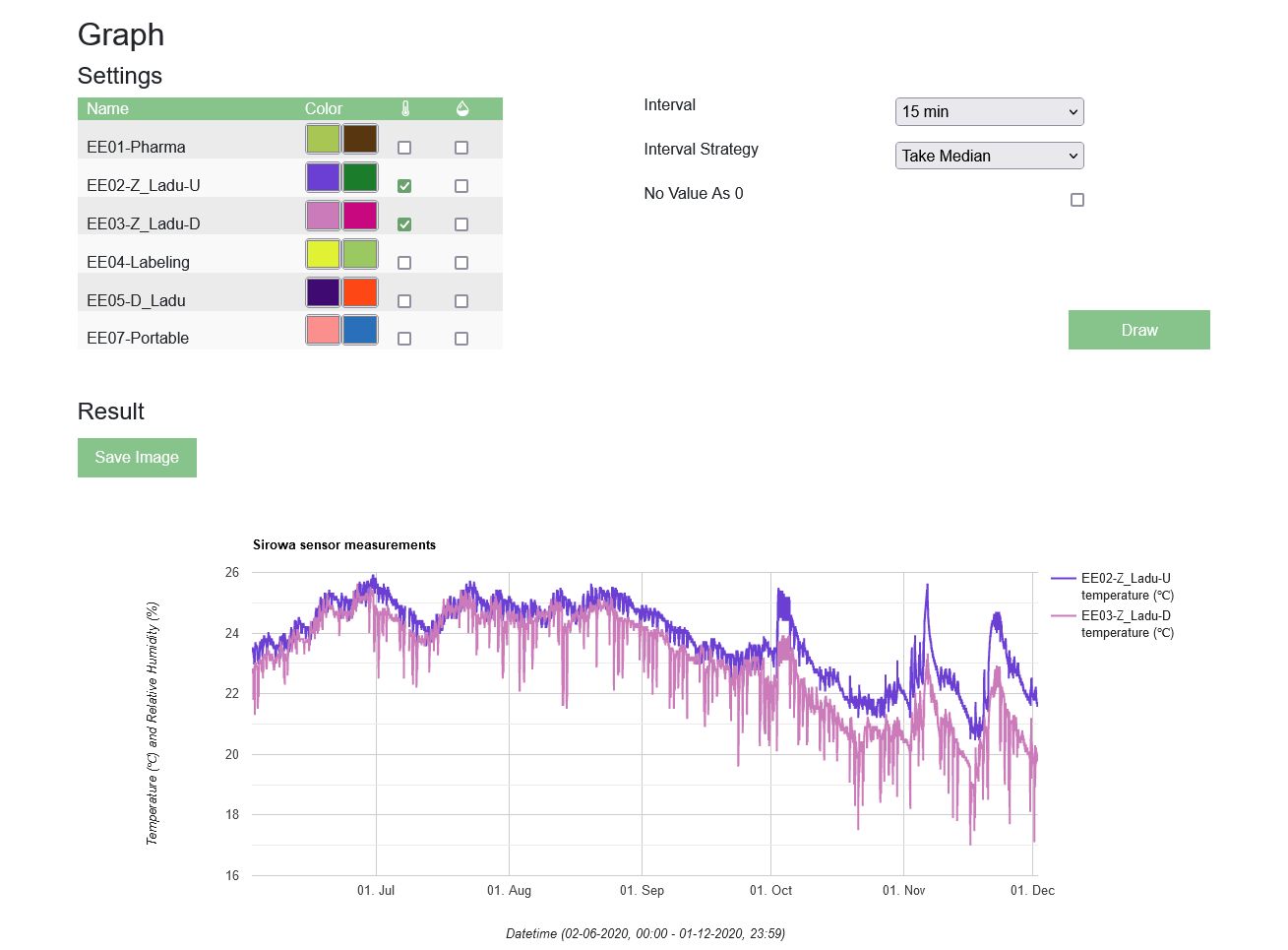The width and height of the screenshot is (1288, 950).
Task: Click the Name column header
Action: (107, 109)
